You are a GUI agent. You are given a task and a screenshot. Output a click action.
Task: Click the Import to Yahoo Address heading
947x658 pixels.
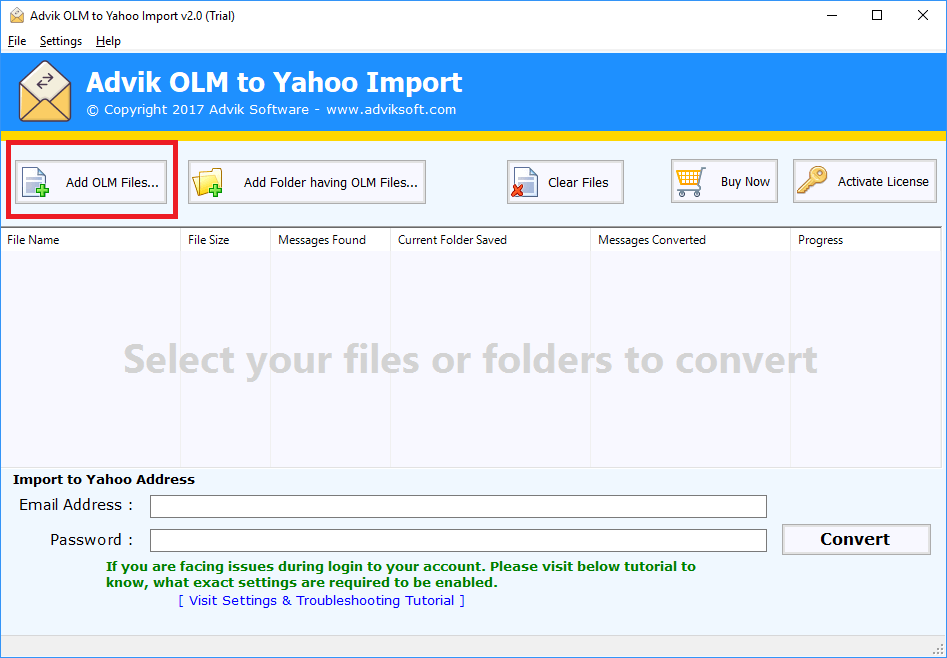(104, 480)
